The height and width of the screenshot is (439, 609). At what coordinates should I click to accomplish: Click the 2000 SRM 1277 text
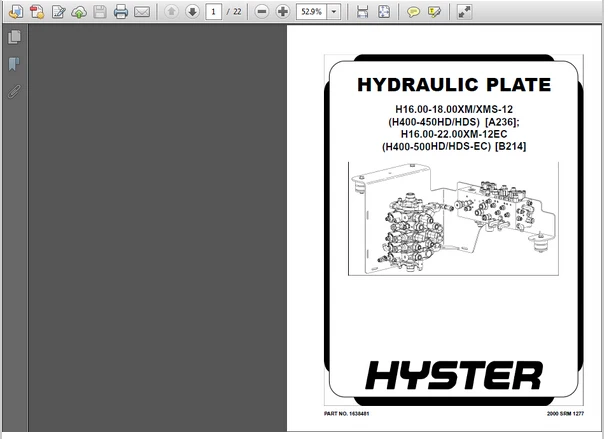click(x=565, y=414)
